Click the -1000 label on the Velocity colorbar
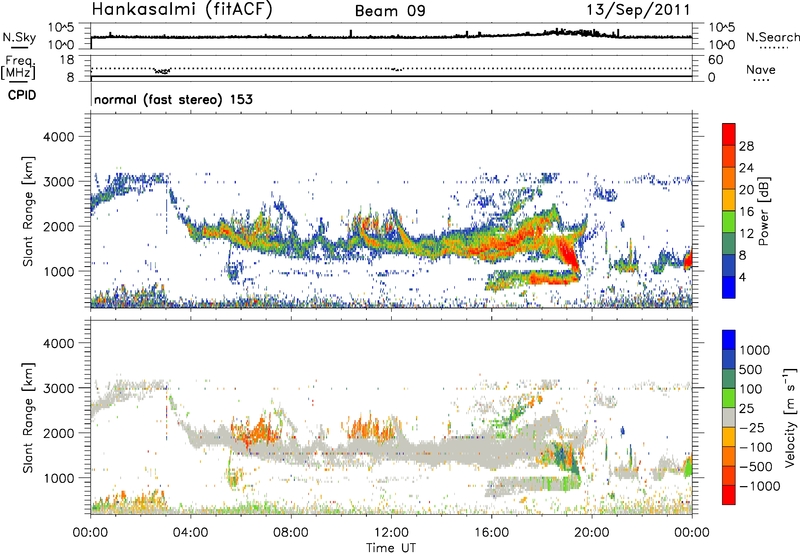Image resolution: width=800 pixels, height=554 pixels. point(759,486)
